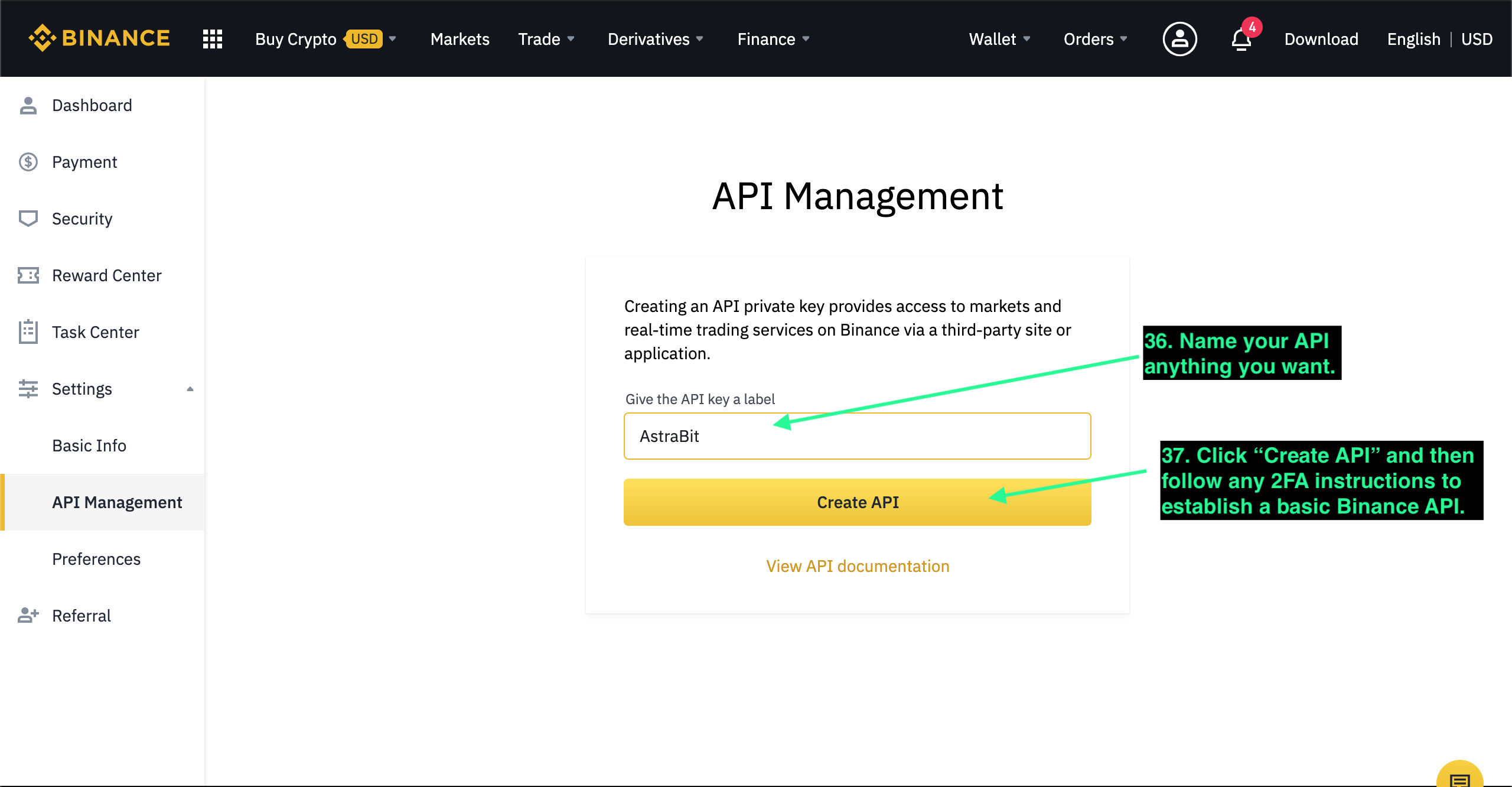The height and width of the screenshot is (787, 1512).
Task: Click the Create API button
Action: (857, 502)
